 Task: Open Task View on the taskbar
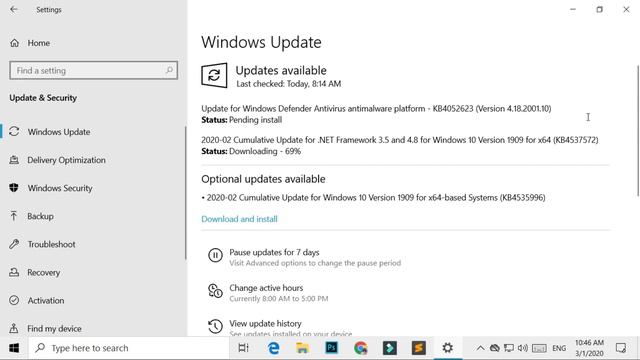243,348
